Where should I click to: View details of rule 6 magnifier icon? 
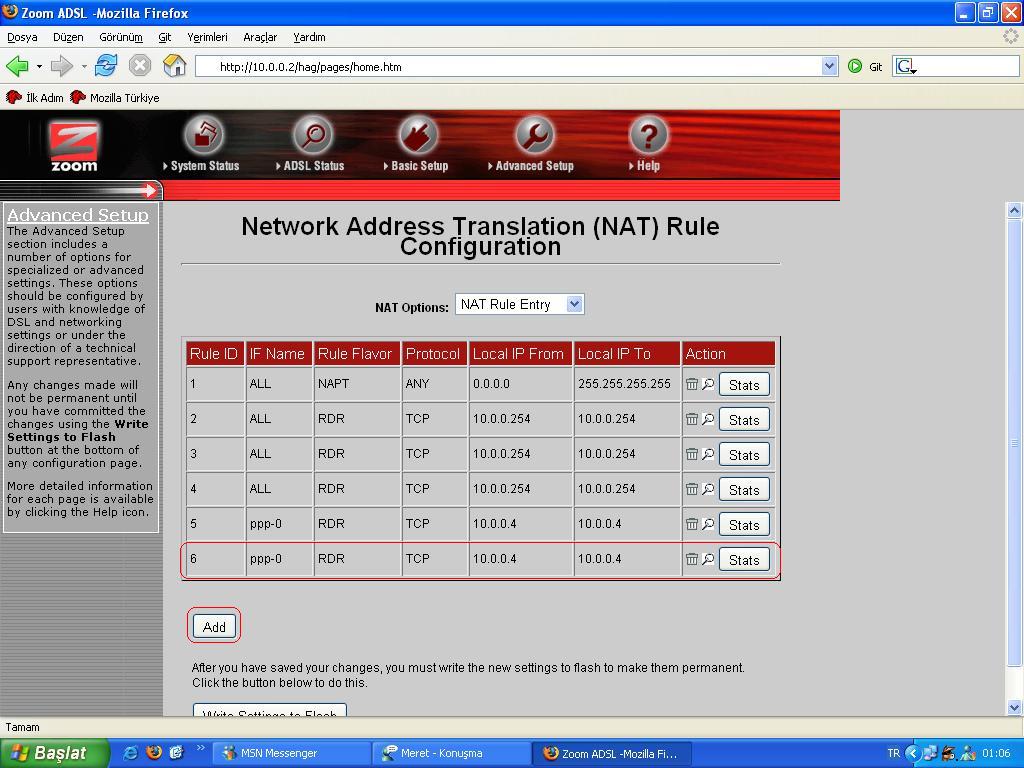coord(708,559)
